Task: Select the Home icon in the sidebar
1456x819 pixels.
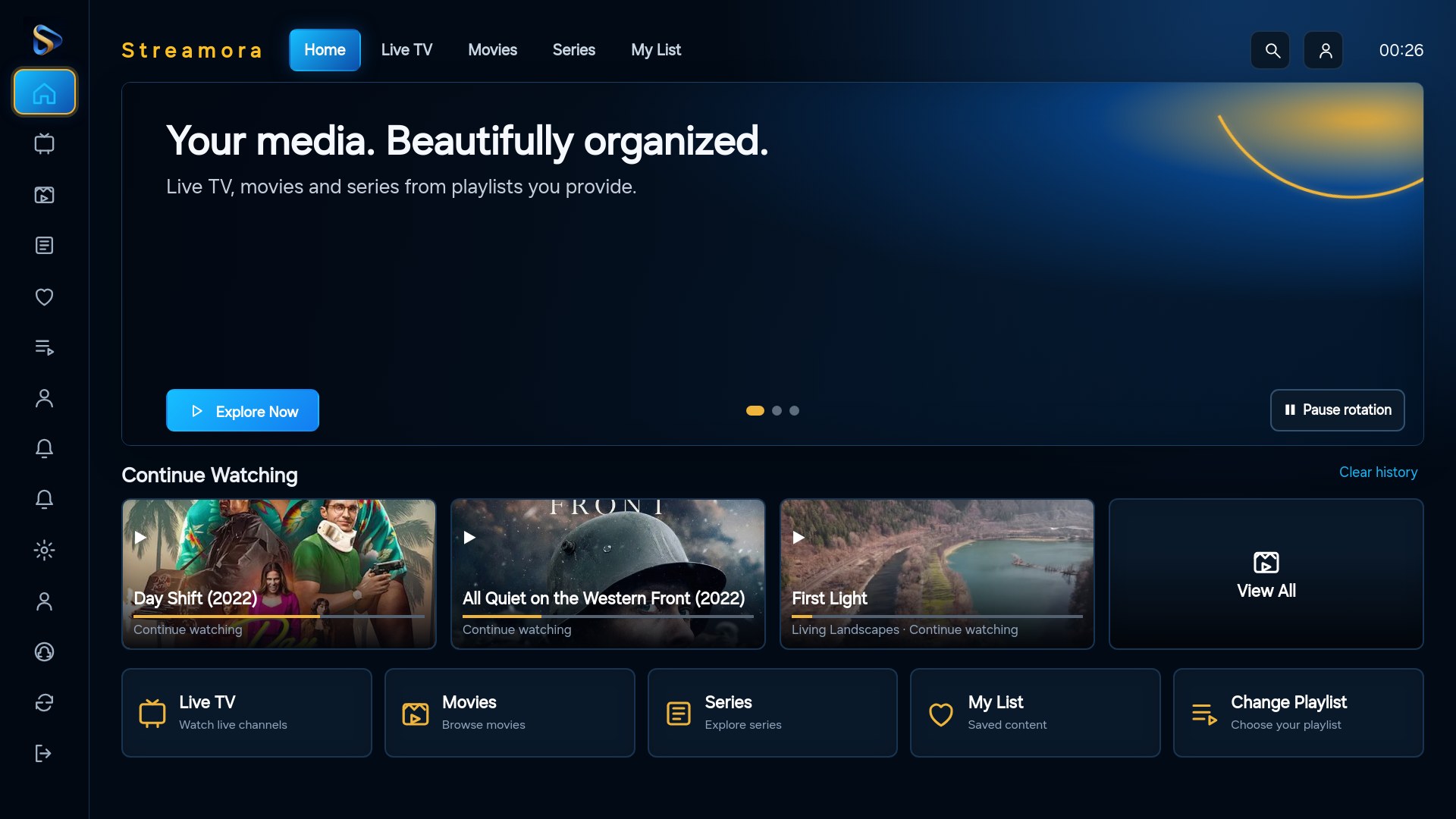Action: pos(45,93)
